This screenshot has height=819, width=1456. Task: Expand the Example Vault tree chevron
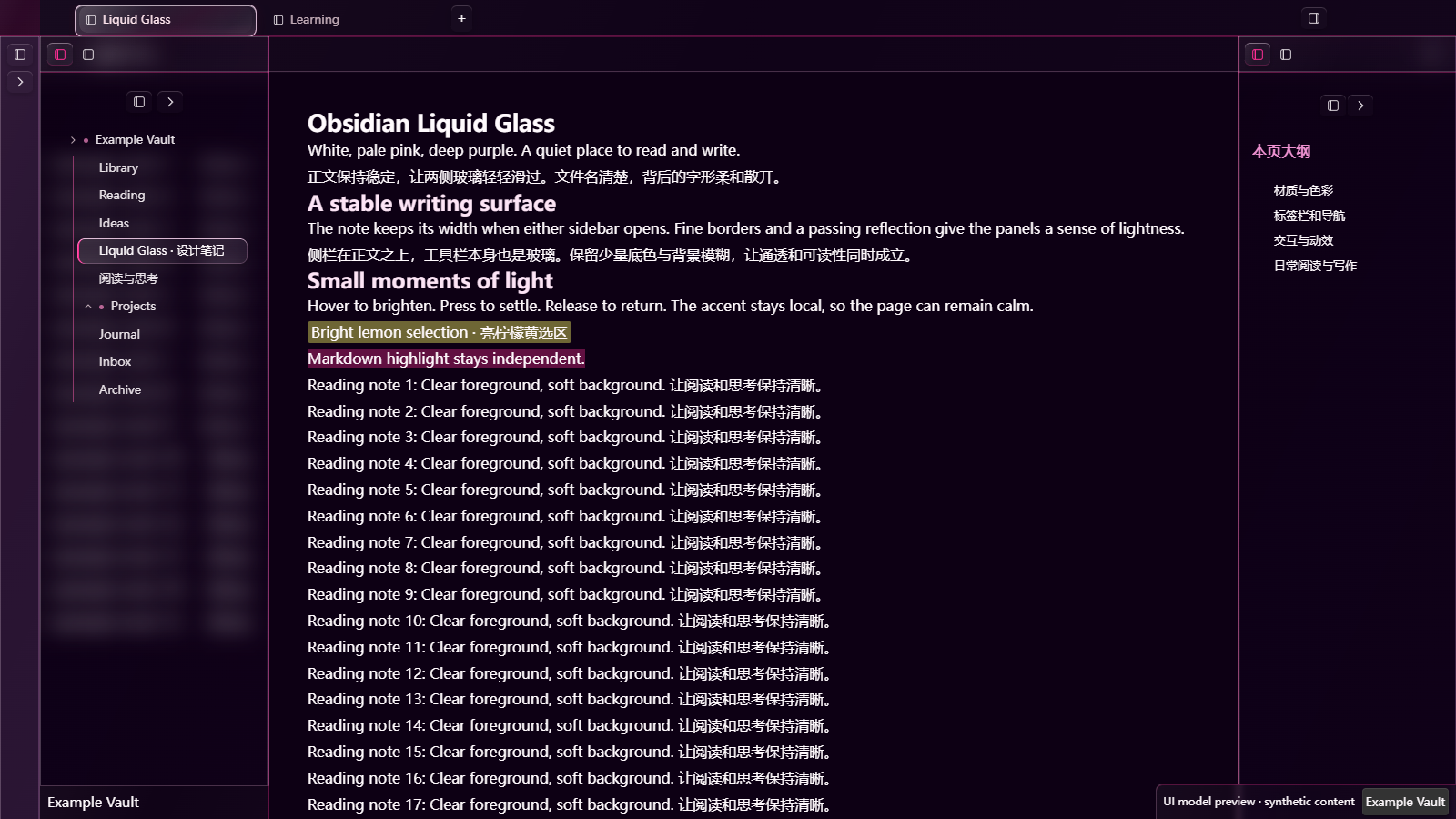[x=73, y=140]
